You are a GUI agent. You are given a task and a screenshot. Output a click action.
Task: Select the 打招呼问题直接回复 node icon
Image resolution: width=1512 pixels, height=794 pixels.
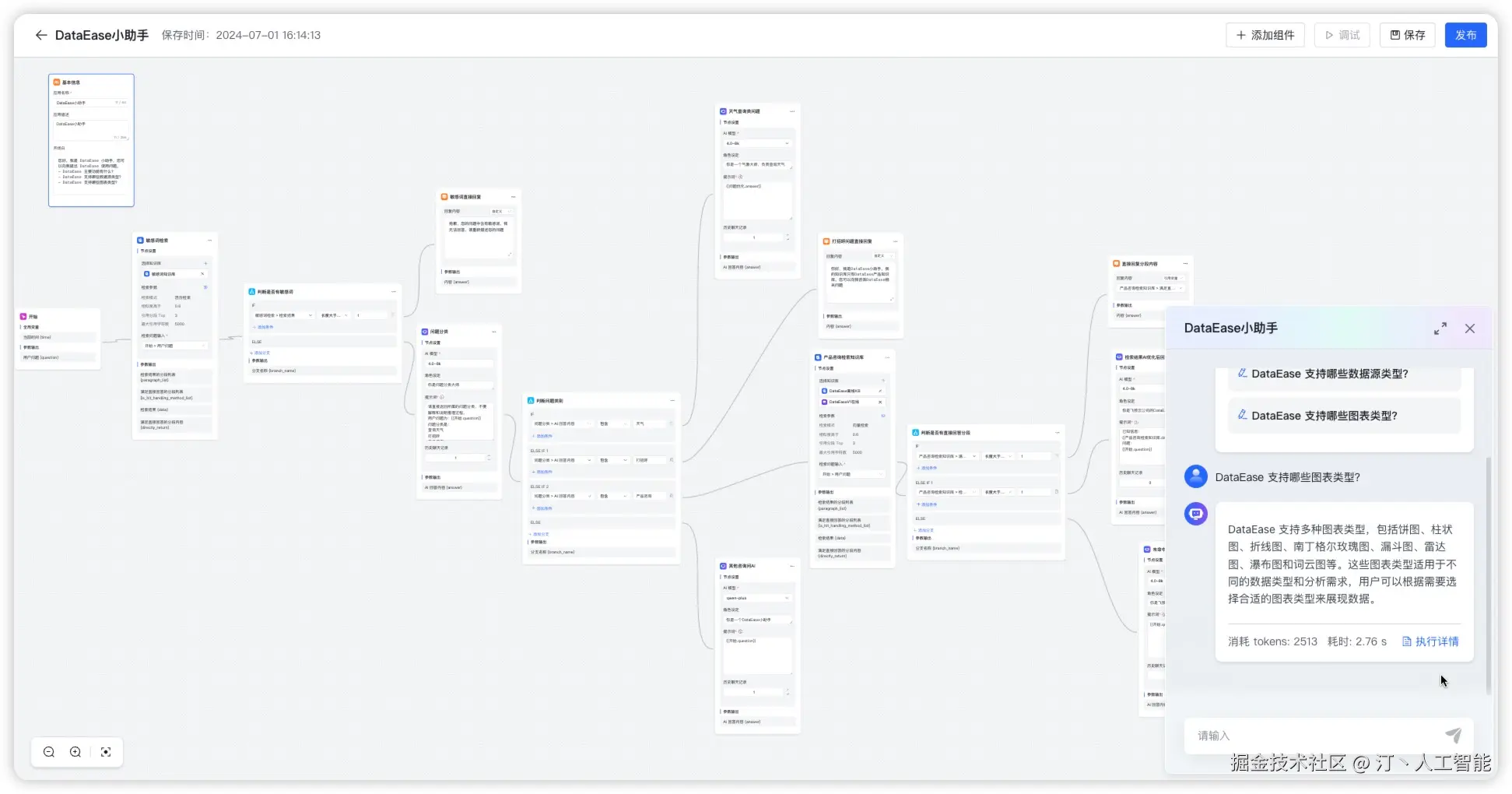tap(826, 241)
